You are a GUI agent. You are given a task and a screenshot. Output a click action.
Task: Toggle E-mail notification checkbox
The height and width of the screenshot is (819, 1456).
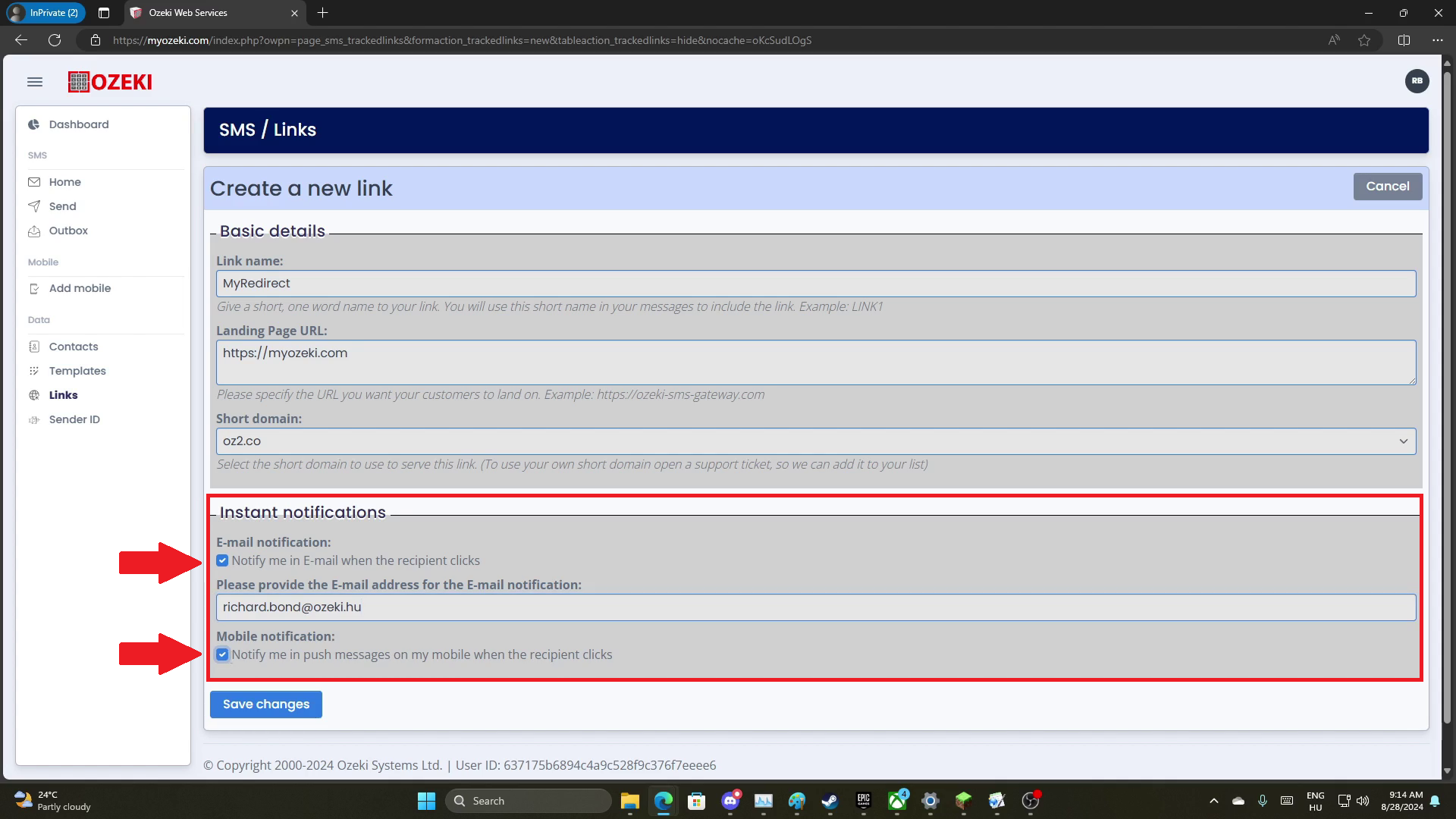(x=222, y=560)
